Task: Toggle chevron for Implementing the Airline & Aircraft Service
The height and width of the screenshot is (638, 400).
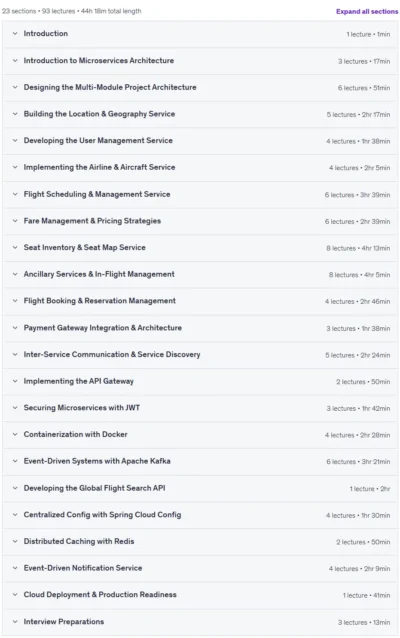Action: click(15, 167)
